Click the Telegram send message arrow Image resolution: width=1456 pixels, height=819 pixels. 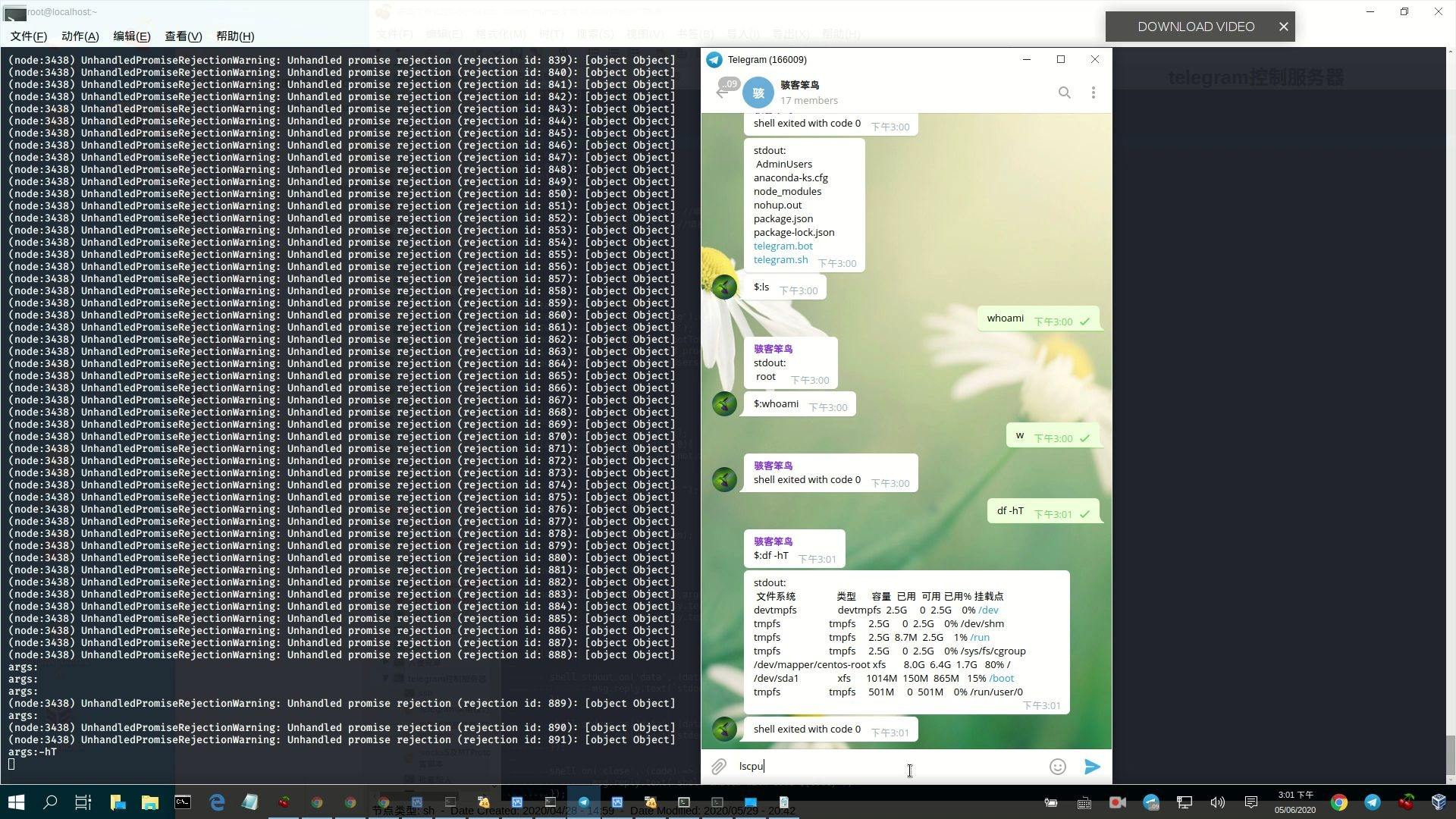click(x=1092, y=767)
